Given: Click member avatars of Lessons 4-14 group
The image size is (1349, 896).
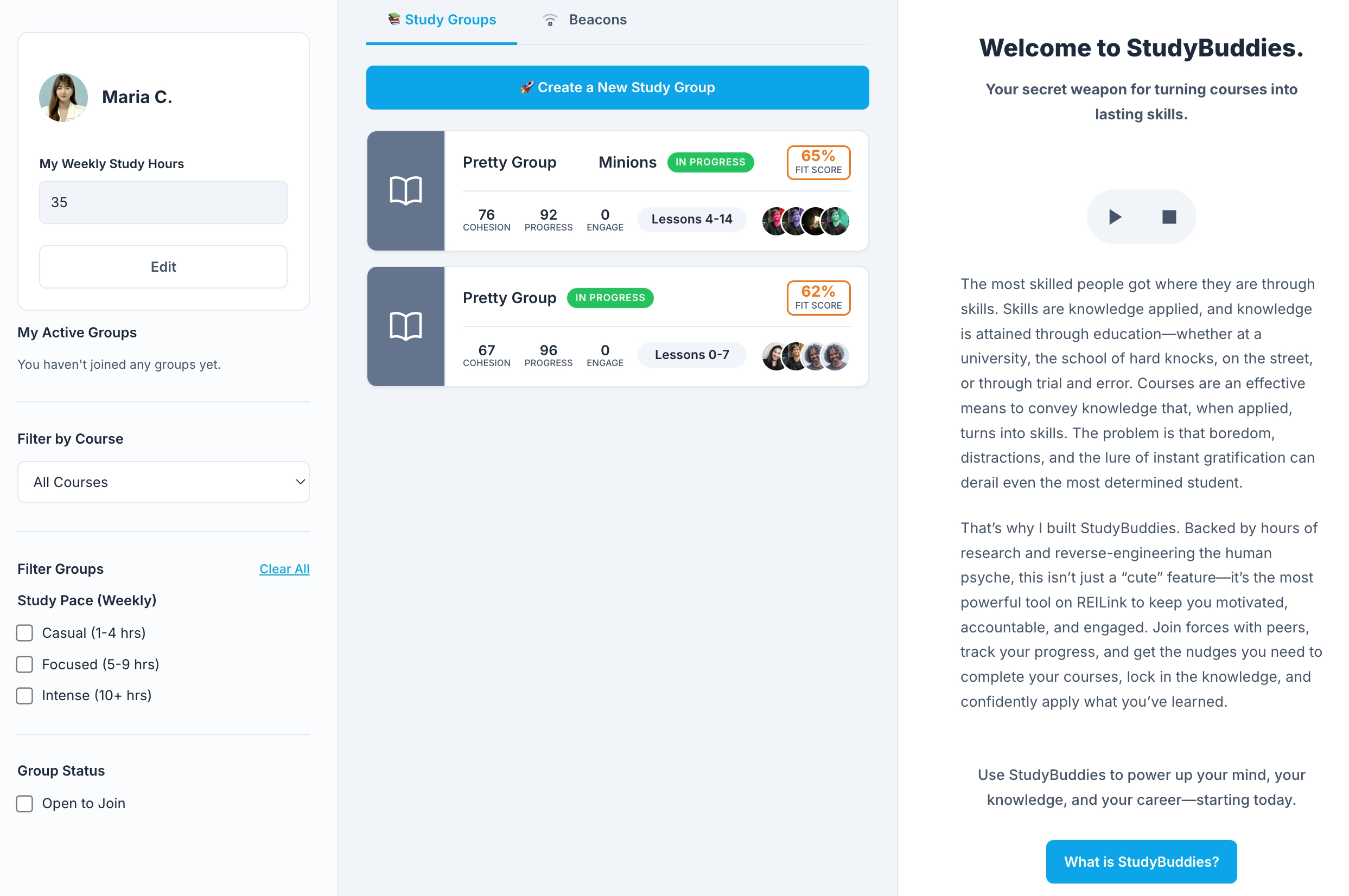Looking at the screenshot, I should 805,221.
